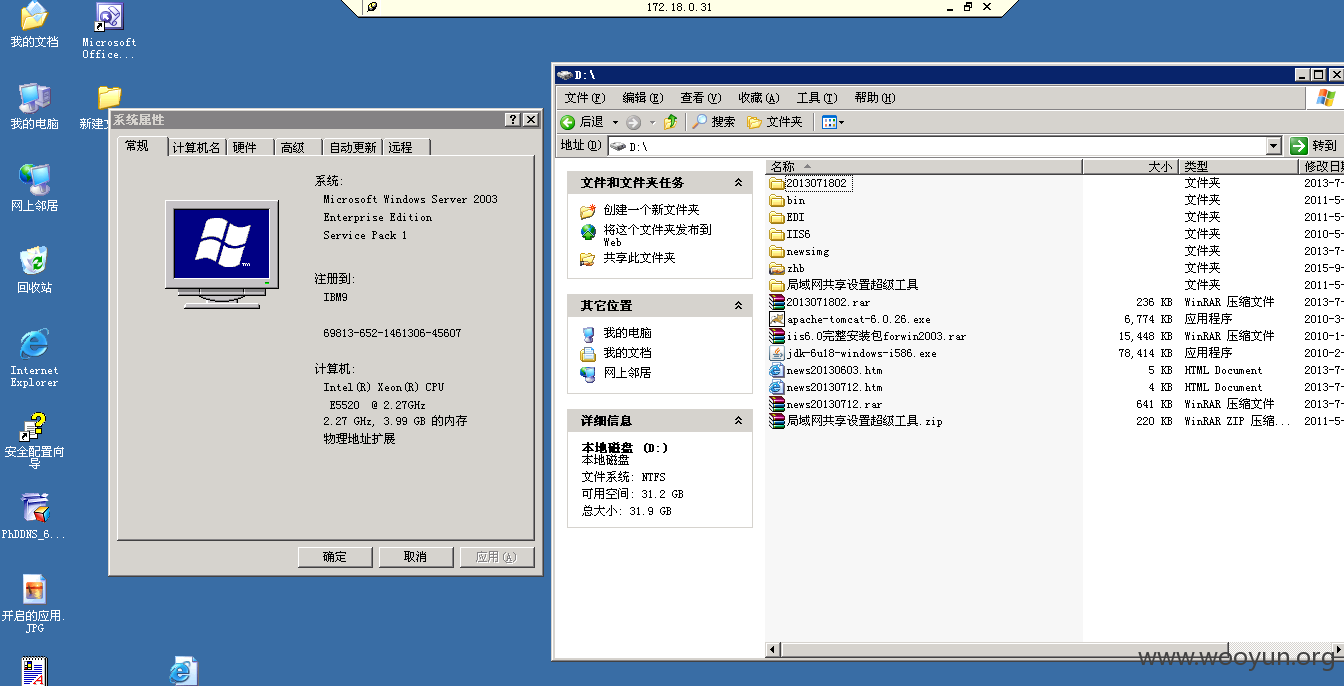Click the forward arrow in Explorer toolbar

(633, 122)
